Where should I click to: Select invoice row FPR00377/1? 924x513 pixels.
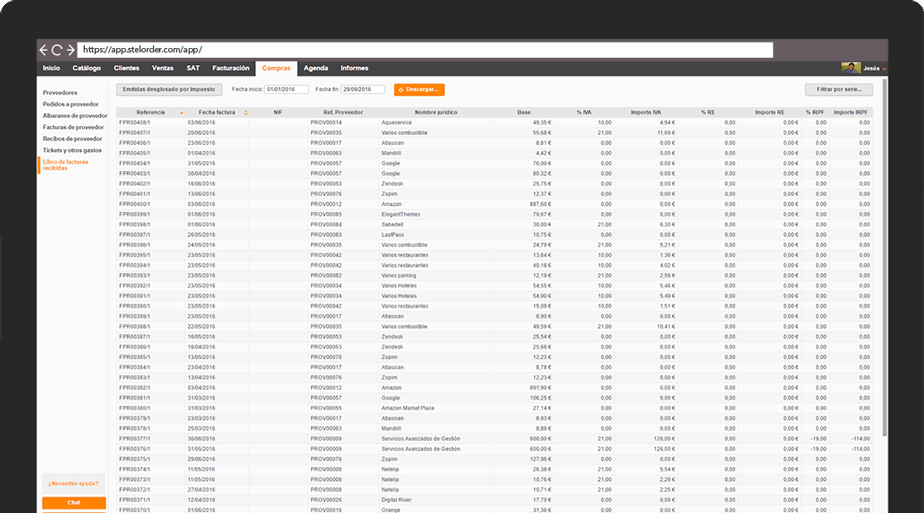coord(494,439)
